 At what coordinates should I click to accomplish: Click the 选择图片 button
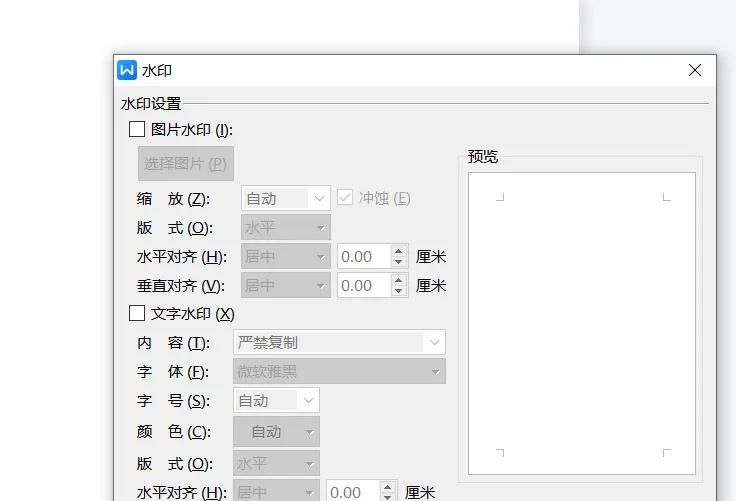[185, 163]
